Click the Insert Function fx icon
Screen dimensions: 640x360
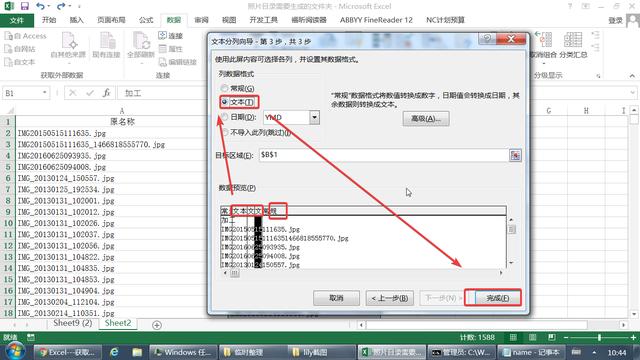[x=107, y=93]
